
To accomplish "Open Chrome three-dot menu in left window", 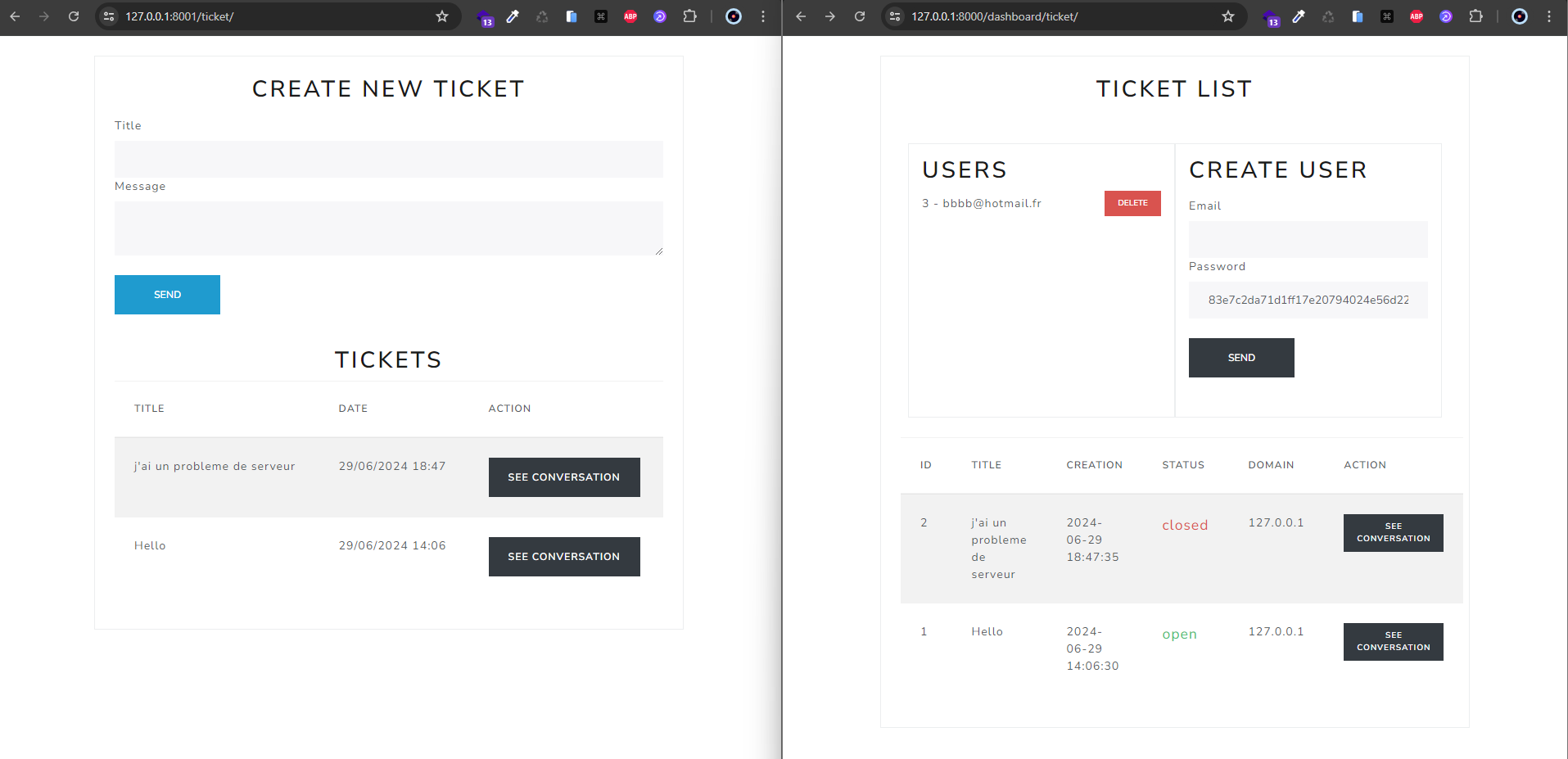I will tap(763, 16).
